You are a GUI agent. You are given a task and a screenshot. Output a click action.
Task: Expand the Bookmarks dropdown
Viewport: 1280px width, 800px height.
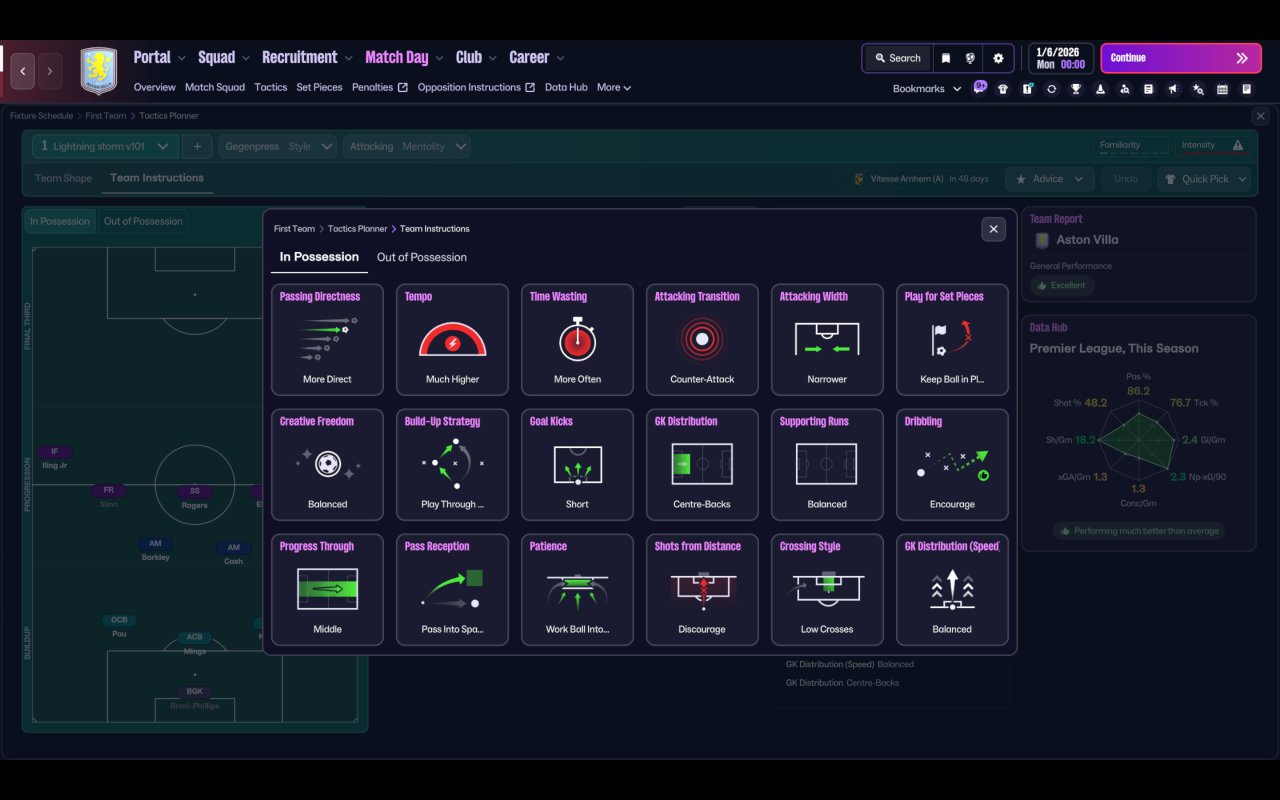927,88
